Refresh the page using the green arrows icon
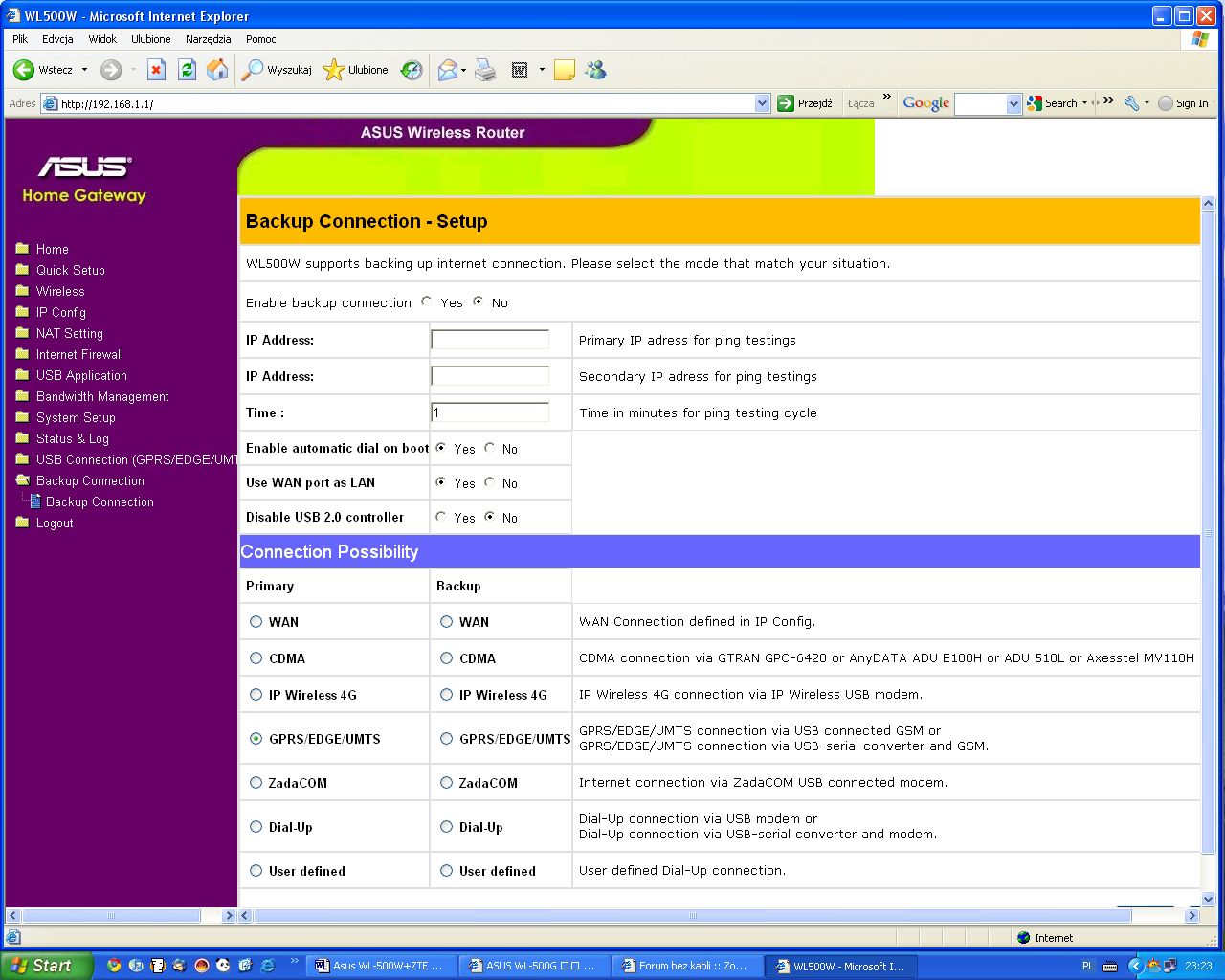Screen dimensions: 1225x980 (188, 70)
